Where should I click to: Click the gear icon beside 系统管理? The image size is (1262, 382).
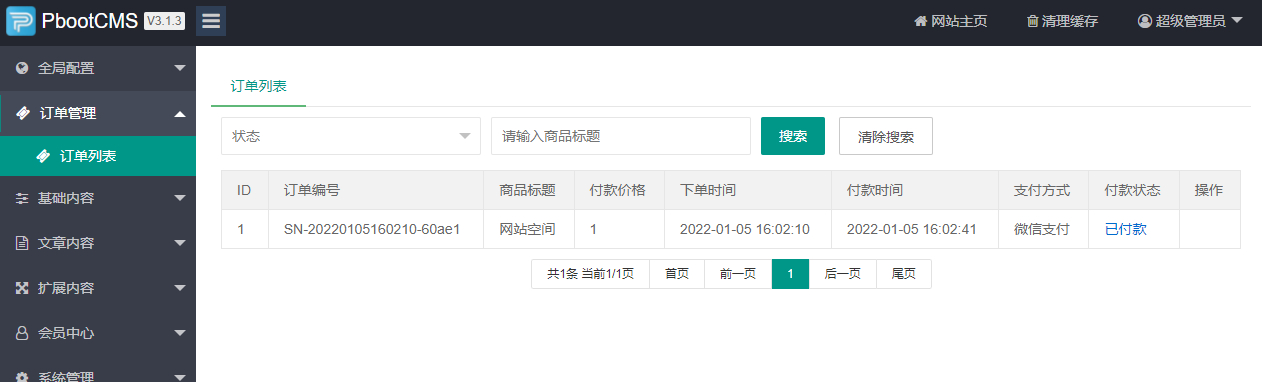pos(22,377)
